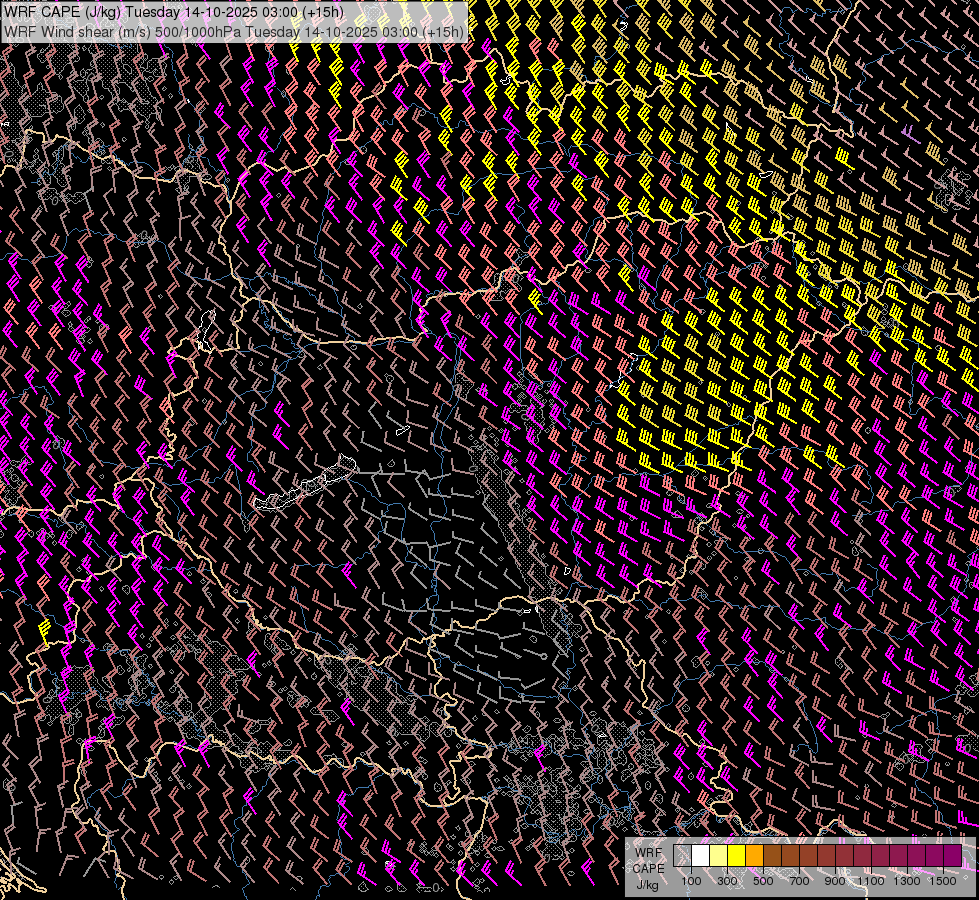Select the 1500 legend scale label
Viewport: 979px width, 900px height.
942,881
